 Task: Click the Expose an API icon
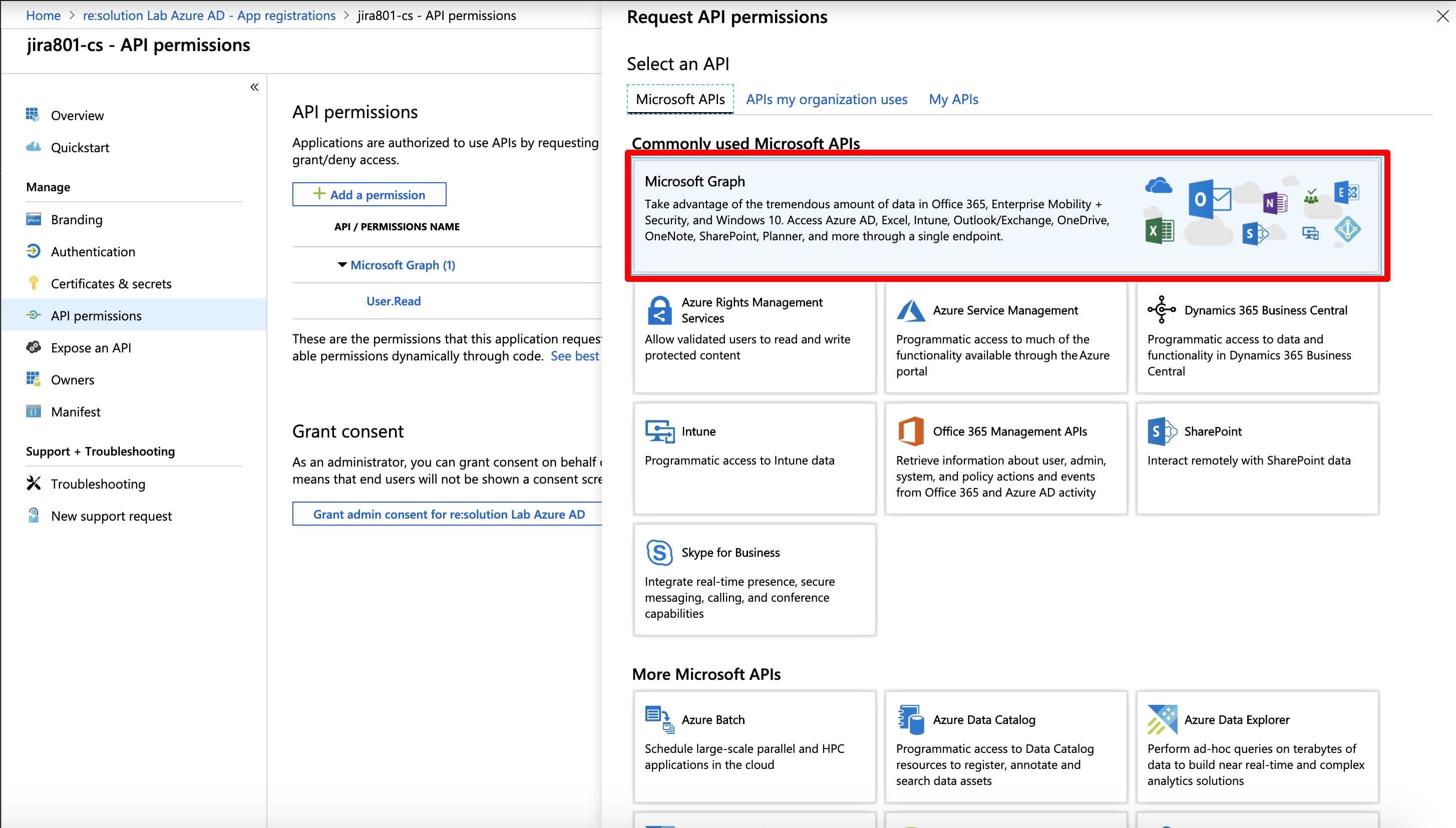click(33, 347)
